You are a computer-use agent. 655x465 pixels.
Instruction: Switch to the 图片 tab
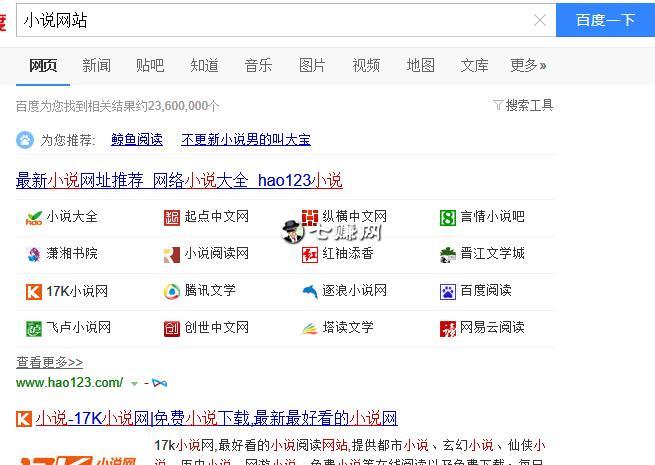pos(312,66)
